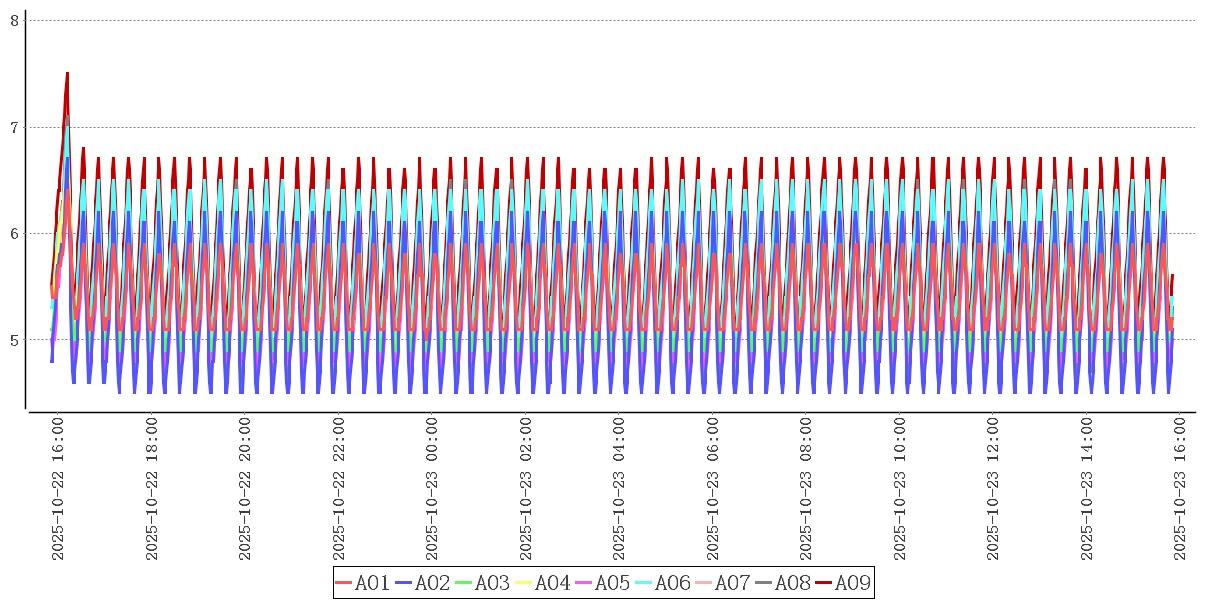
Task: Show or hide the A09 series
Action: (x=842, y=583)
